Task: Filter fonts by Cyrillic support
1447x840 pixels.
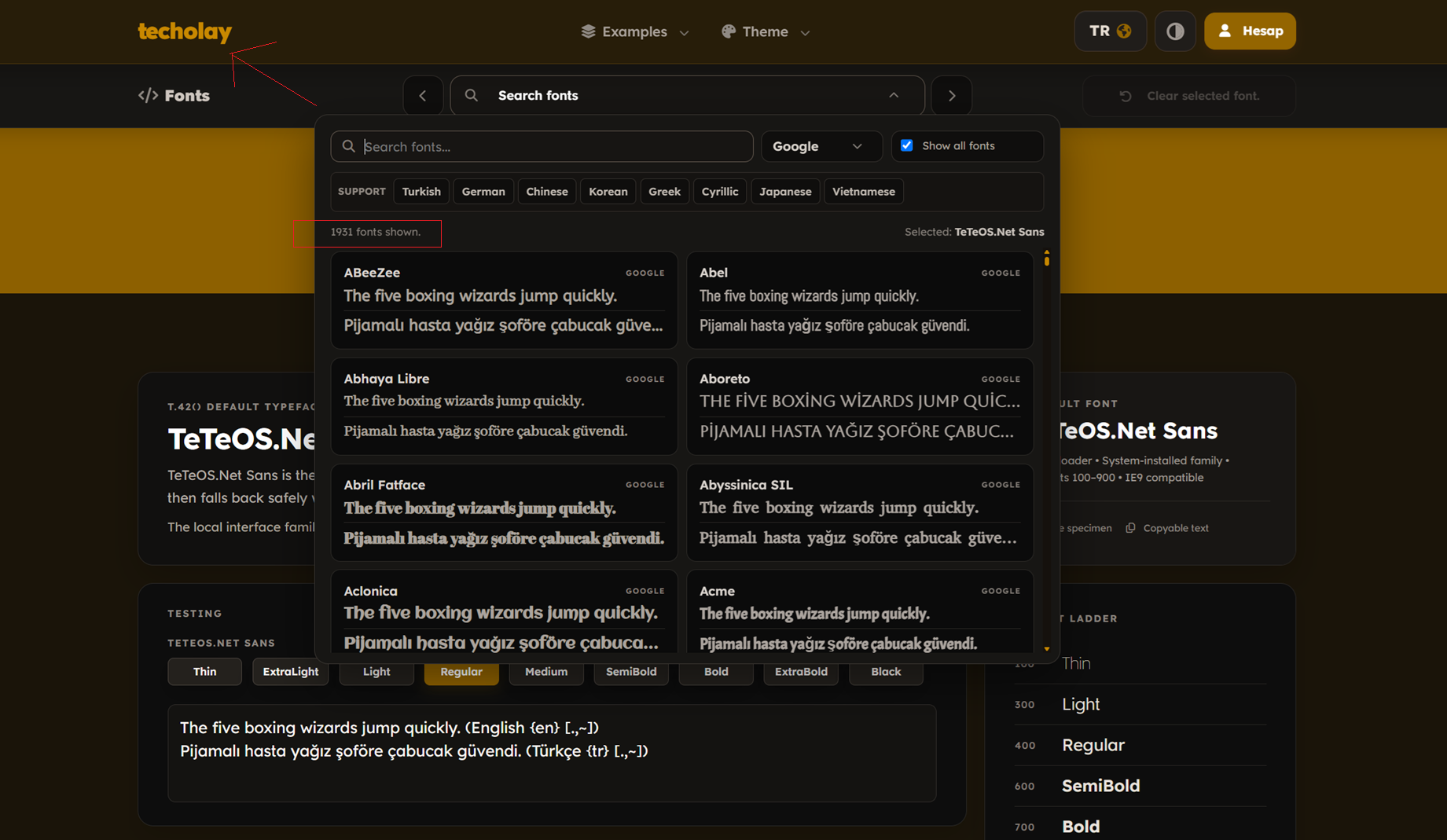Action: [720, 192]
